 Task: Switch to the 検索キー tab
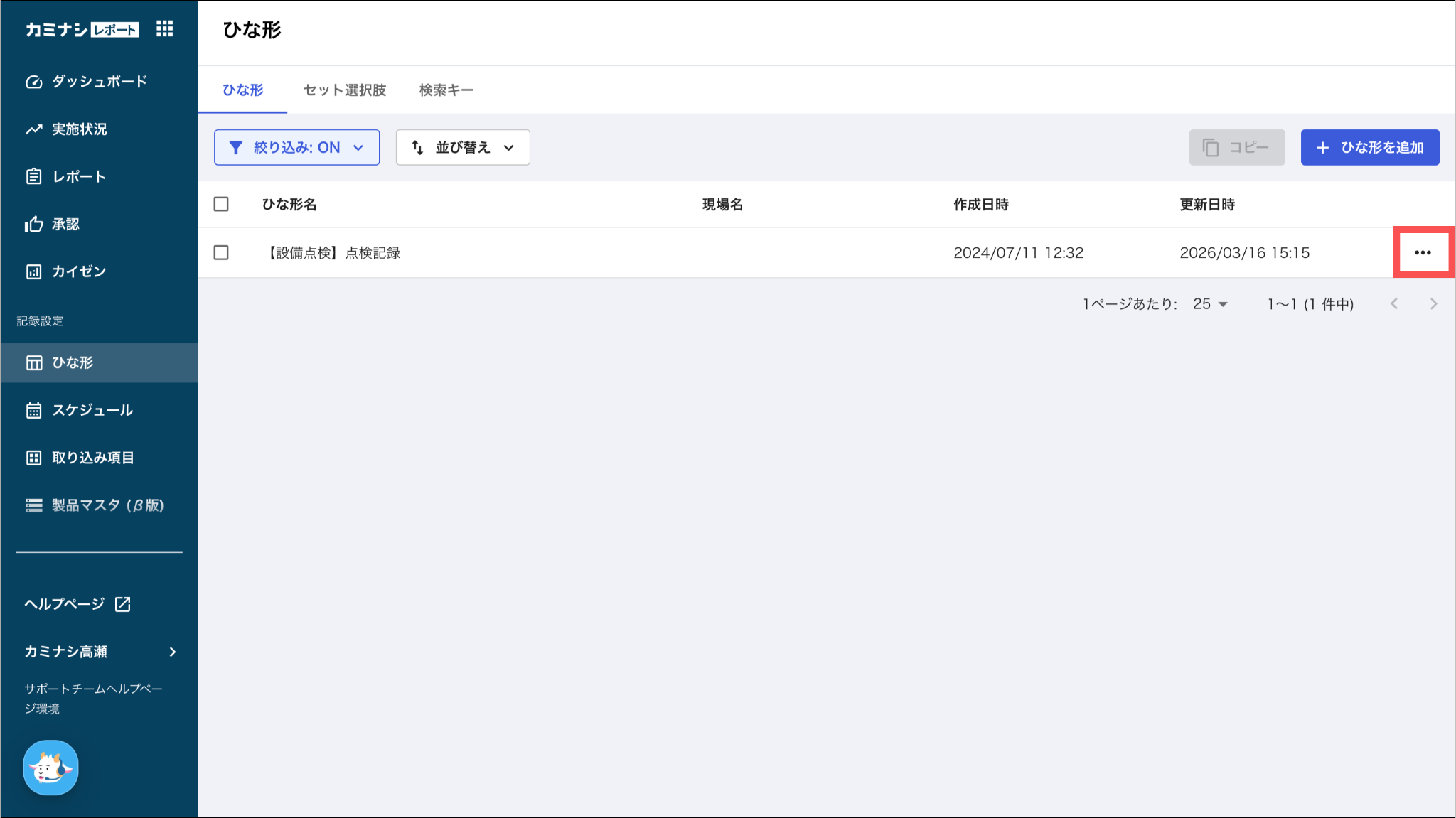[446, 90]
